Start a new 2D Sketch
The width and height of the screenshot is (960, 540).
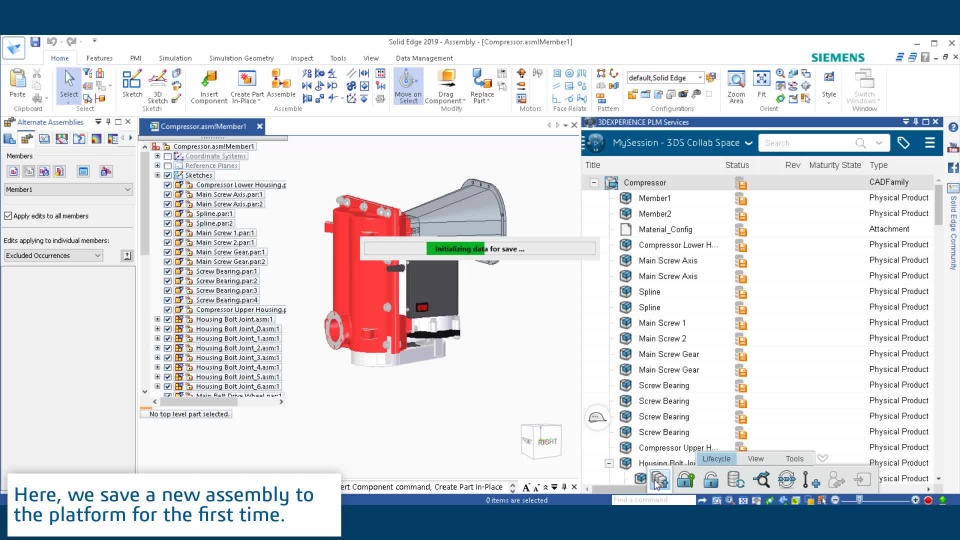coord(132,83)
